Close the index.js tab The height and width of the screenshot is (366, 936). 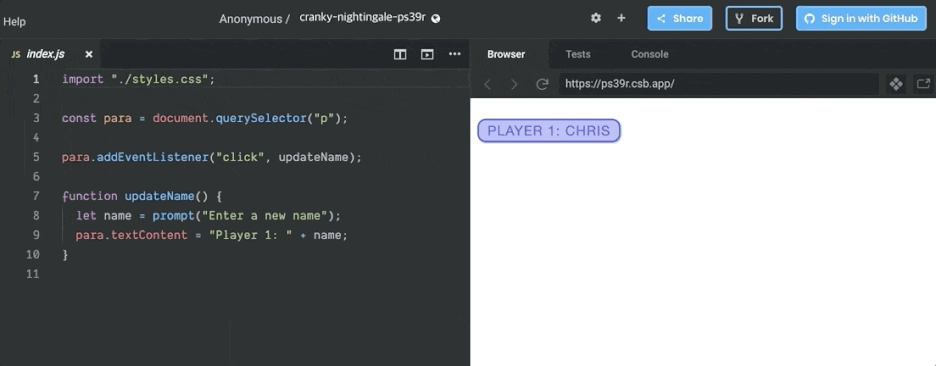[x=89, y=54]
